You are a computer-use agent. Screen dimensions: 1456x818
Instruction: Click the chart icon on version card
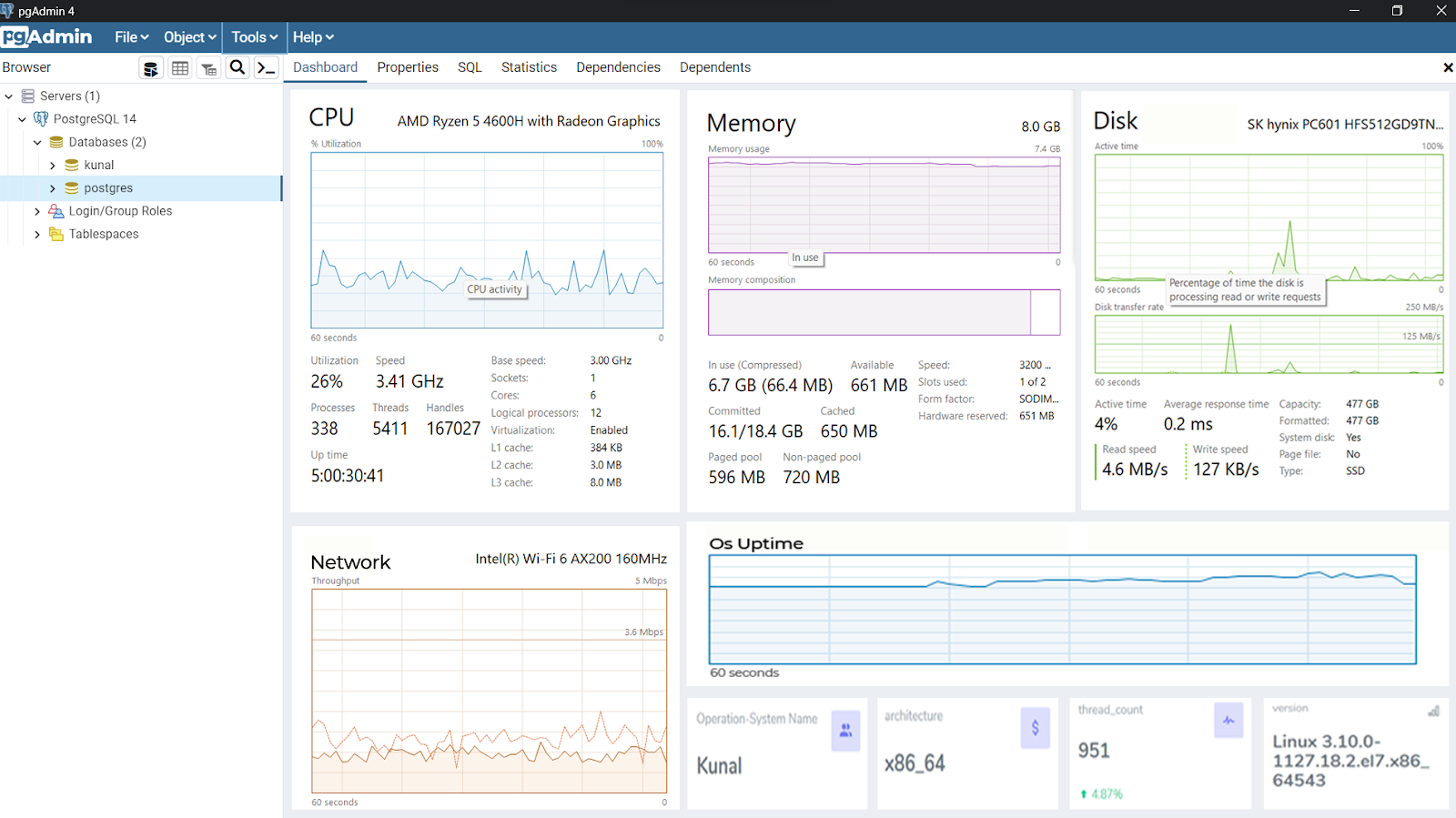pos(1433,711)
